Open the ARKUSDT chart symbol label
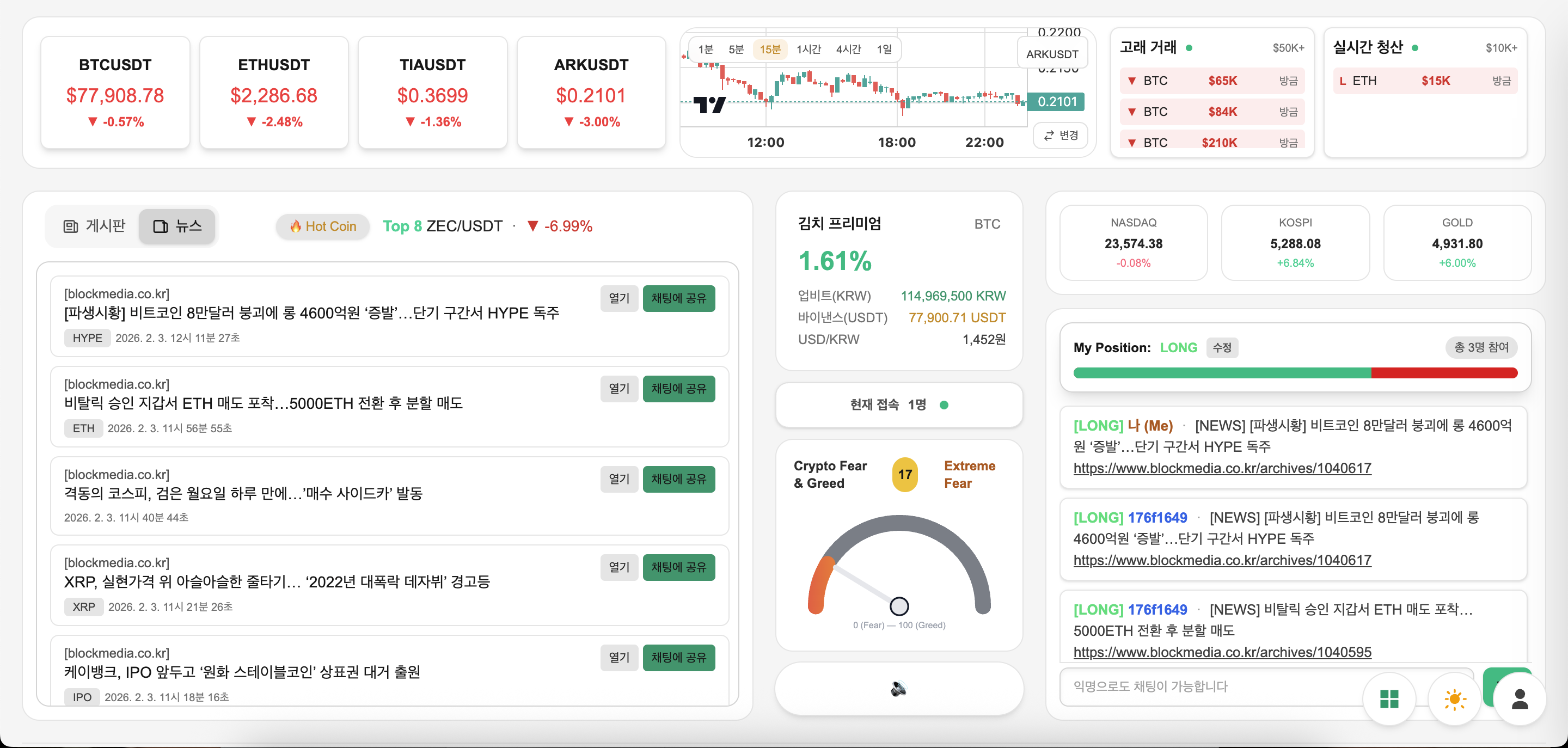1568x748 pixels. (1052, 54)
